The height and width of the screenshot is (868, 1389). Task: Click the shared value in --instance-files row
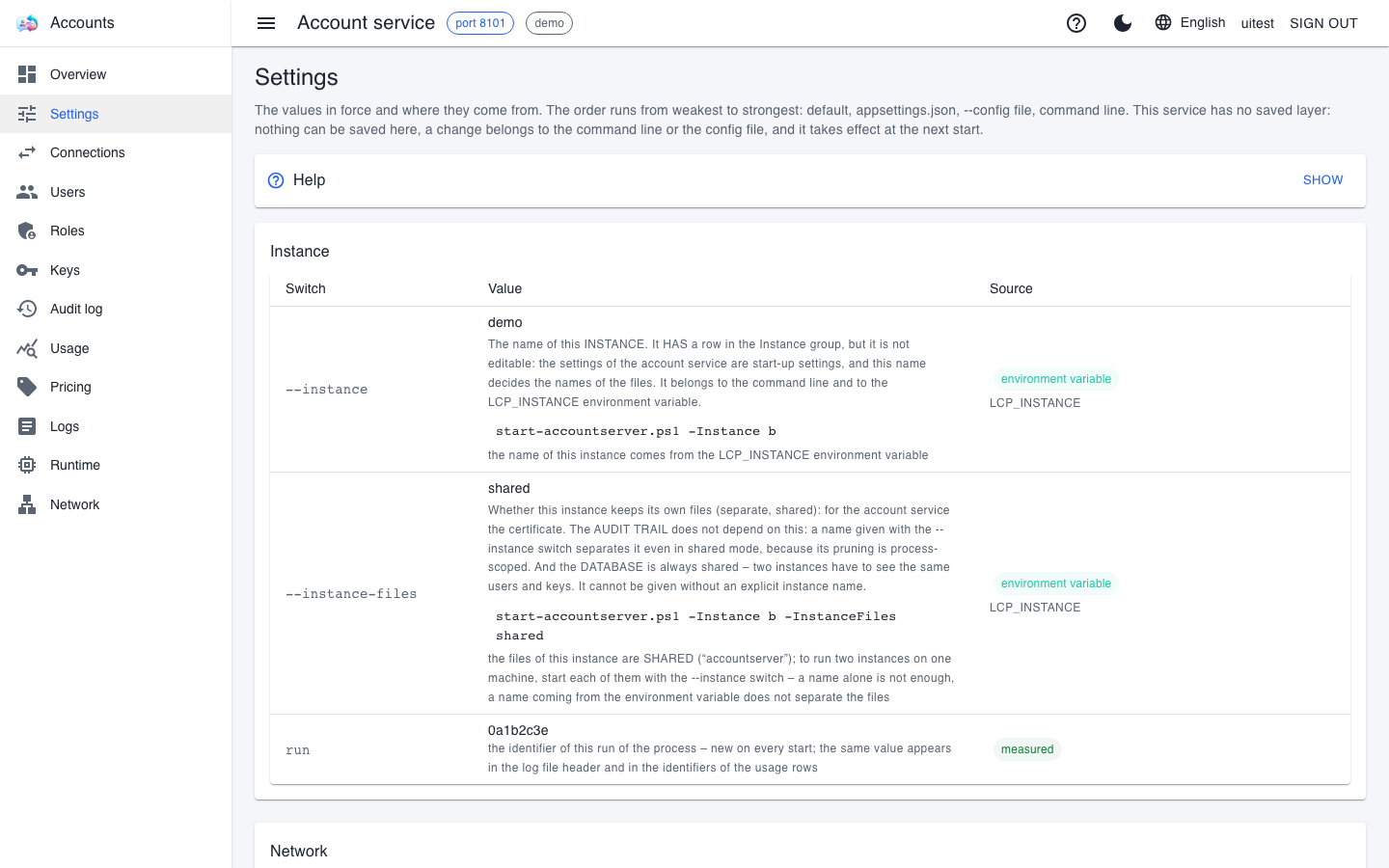(509, 488)
